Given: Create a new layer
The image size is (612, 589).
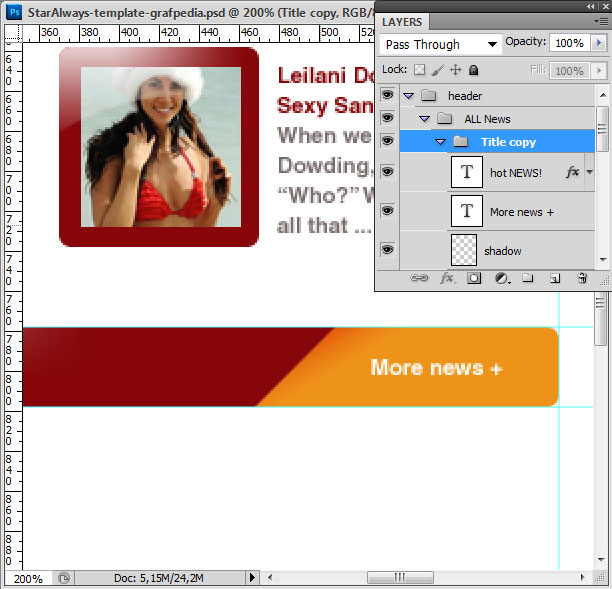Looking at the screenshot, I should click(x=555, y=278).
